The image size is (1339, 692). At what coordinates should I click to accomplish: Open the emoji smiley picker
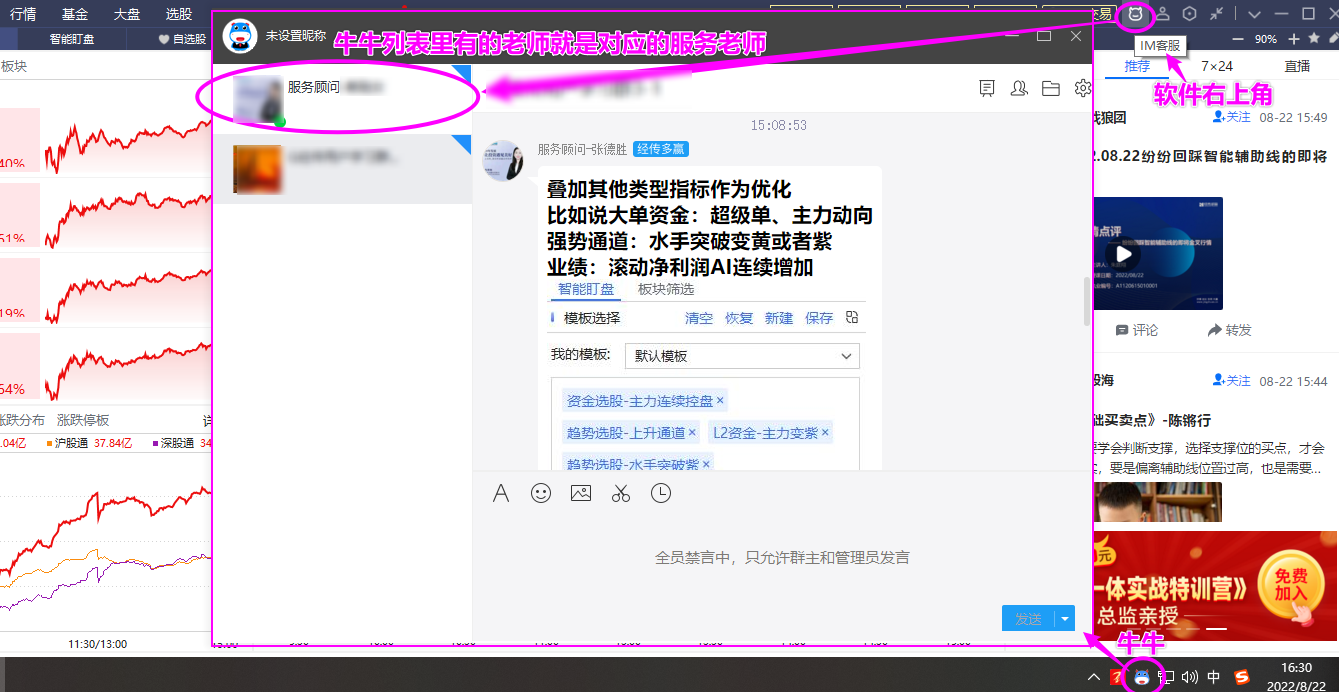coord(541,493)
